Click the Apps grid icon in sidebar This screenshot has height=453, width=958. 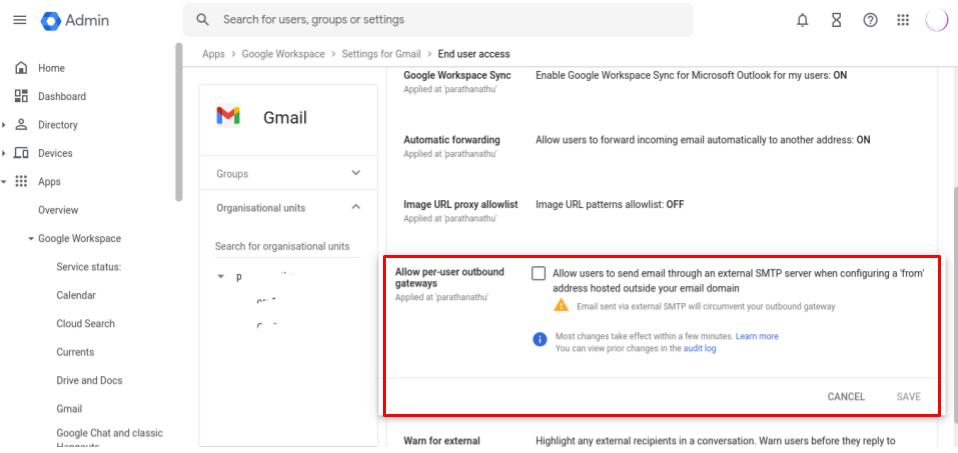click(x=21, y=182)
